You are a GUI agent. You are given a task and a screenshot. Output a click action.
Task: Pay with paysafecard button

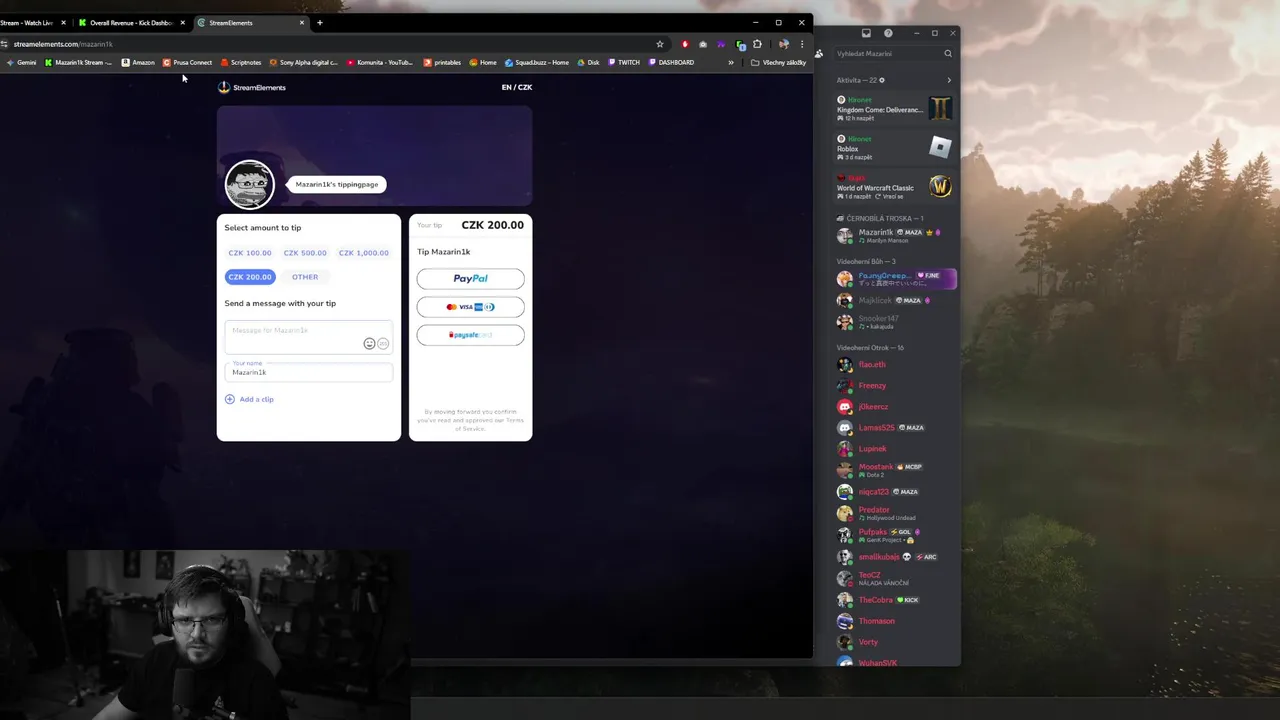(470, 335)
